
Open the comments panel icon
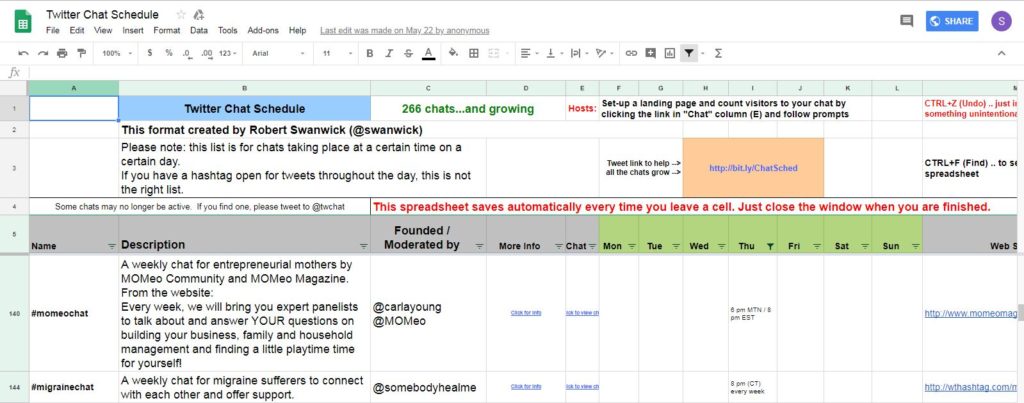pos(906,21)
